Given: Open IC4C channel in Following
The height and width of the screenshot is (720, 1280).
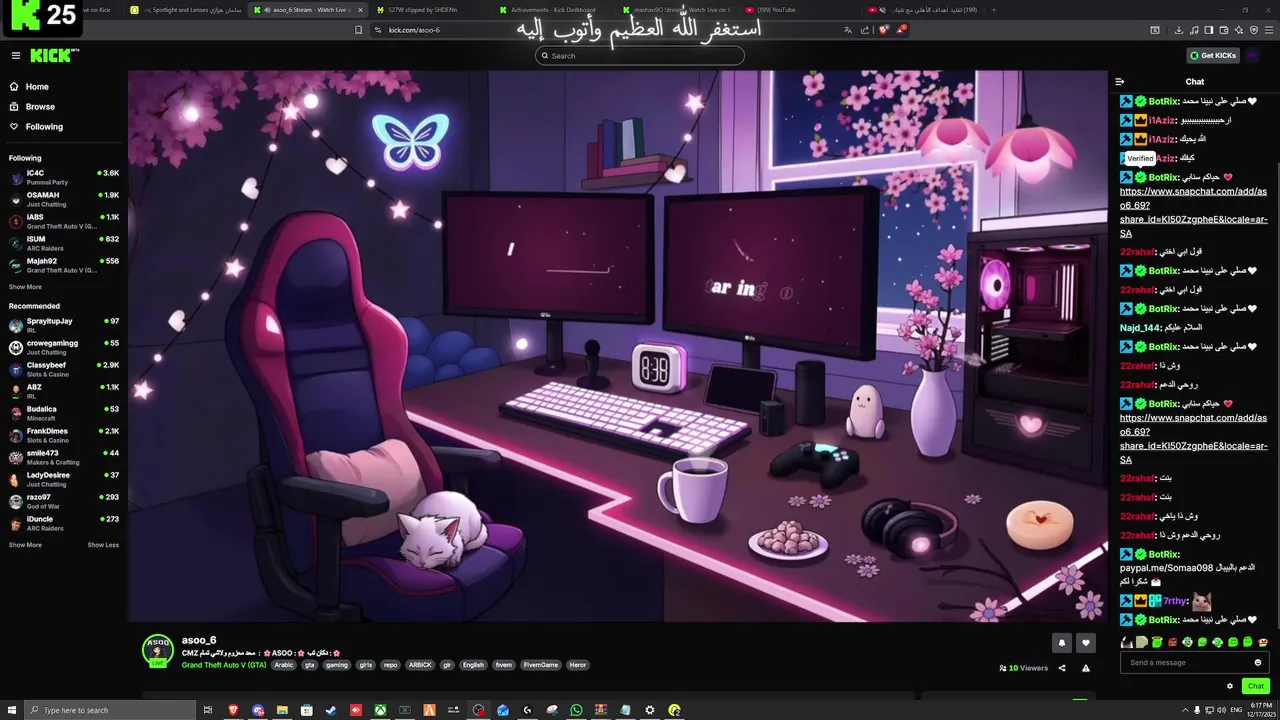Looking at the screenshot, I should [64, 177].
